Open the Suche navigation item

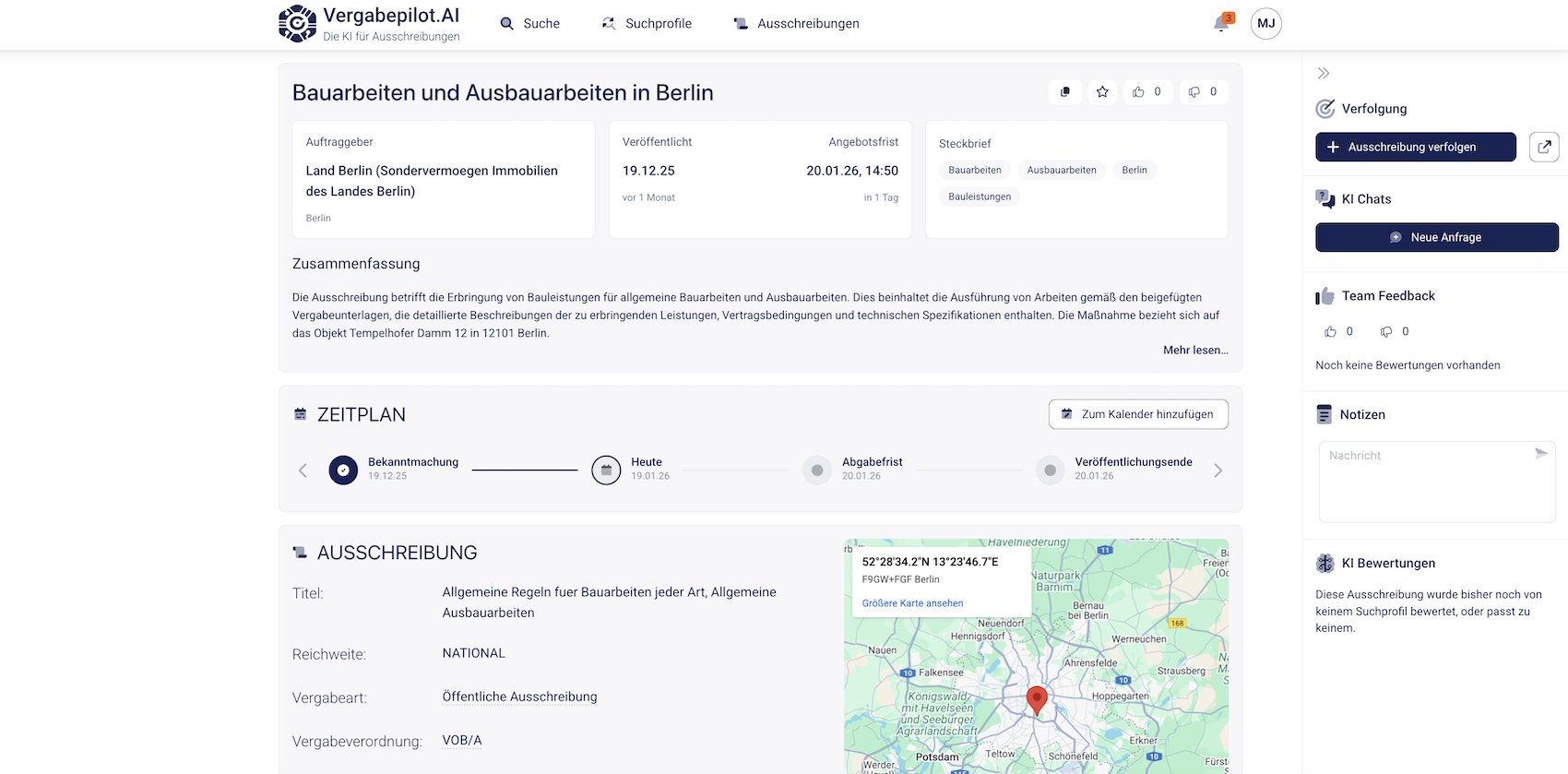530,24
